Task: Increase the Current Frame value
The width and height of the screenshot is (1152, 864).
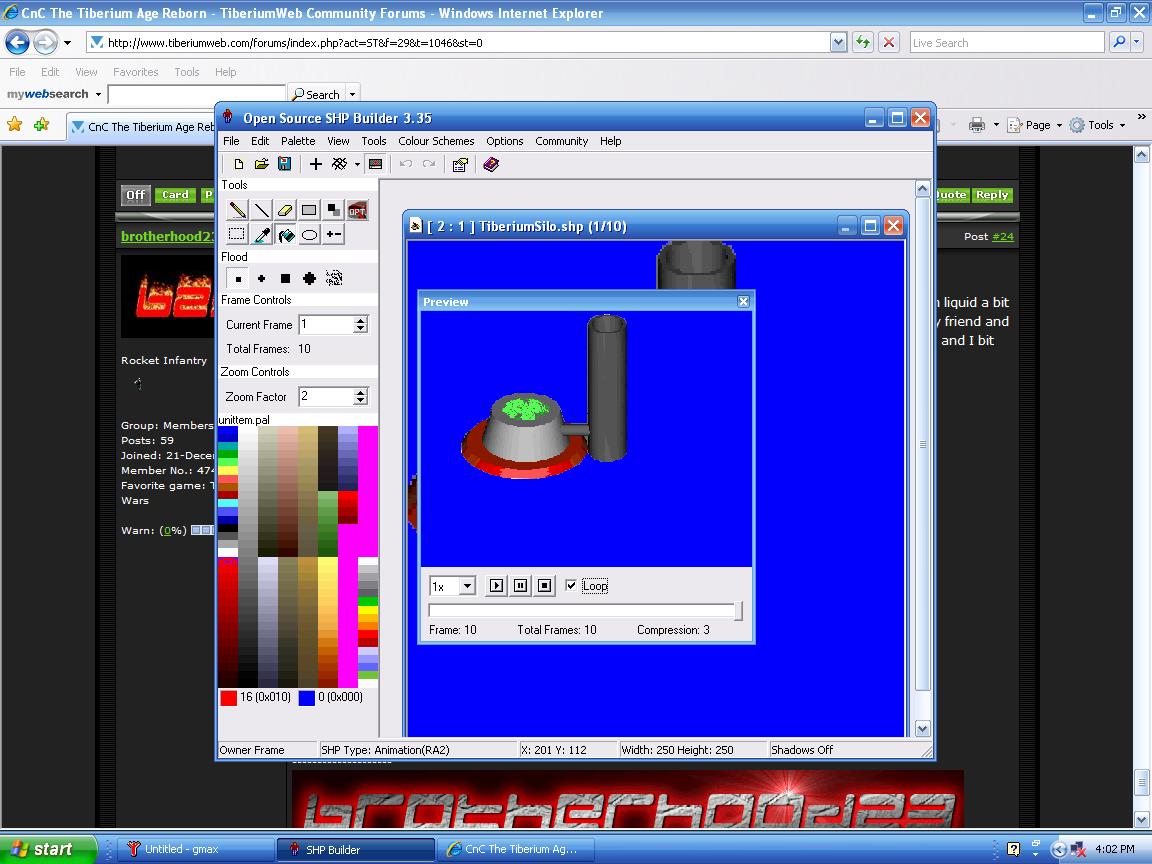Action: tap(360, 320)
